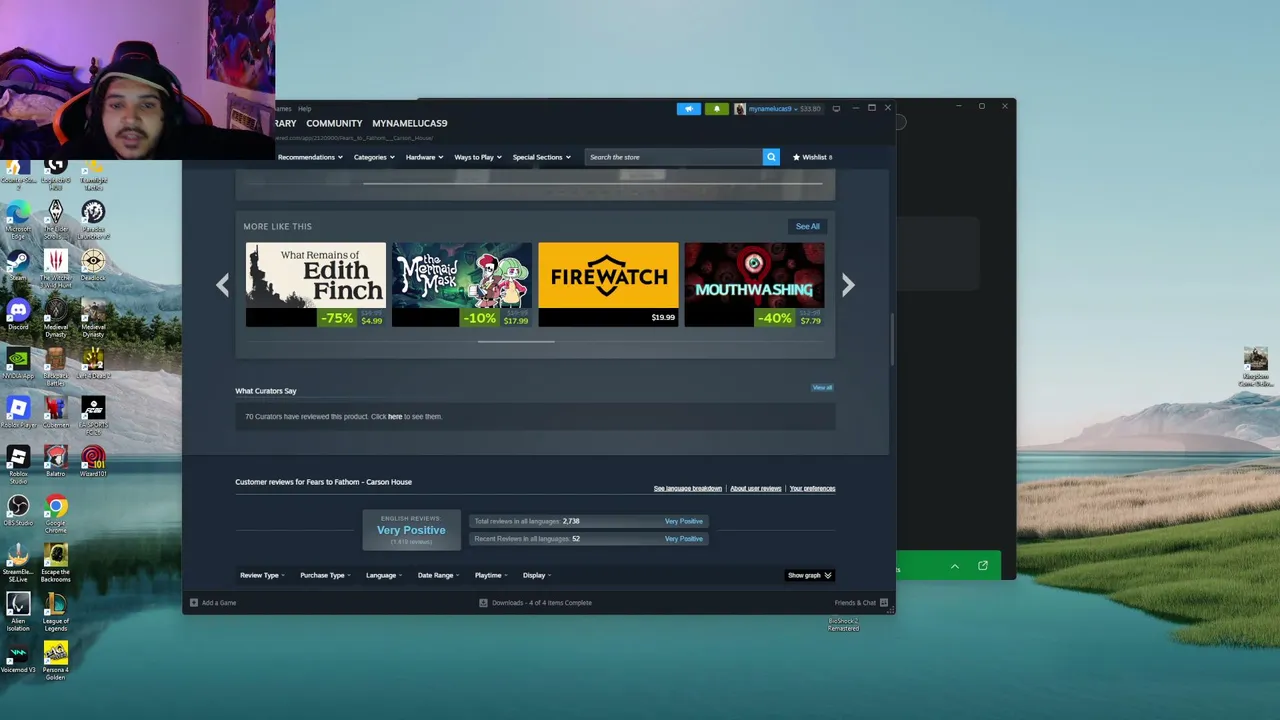Select the Escape the Backrooms desktop icon
This screenshot has width=1280, height=720.
point(56,563)
